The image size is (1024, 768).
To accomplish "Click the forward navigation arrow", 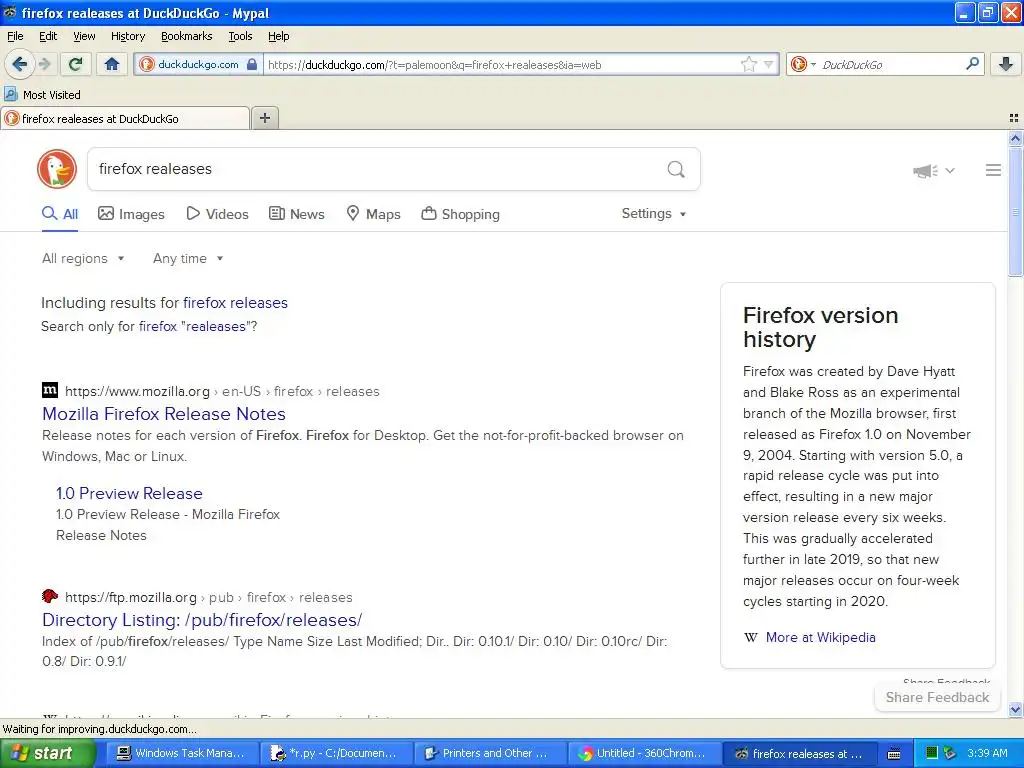I will click(x=44, y=64).
